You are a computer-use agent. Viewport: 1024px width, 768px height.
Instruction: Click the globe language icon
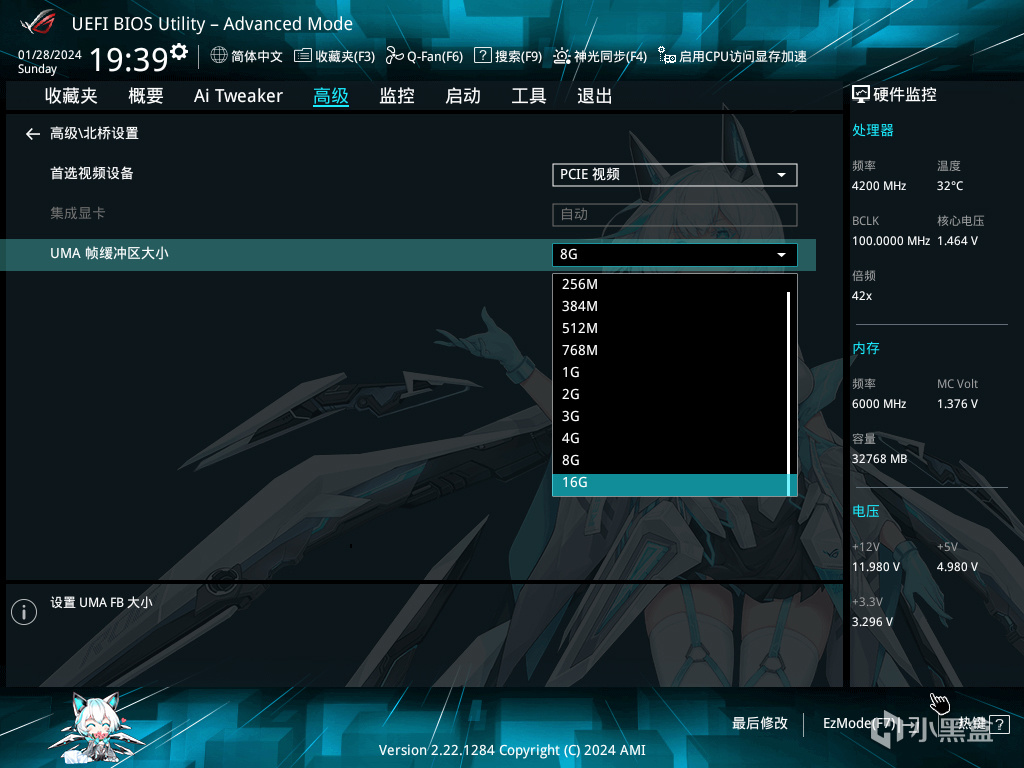point(219,55)
